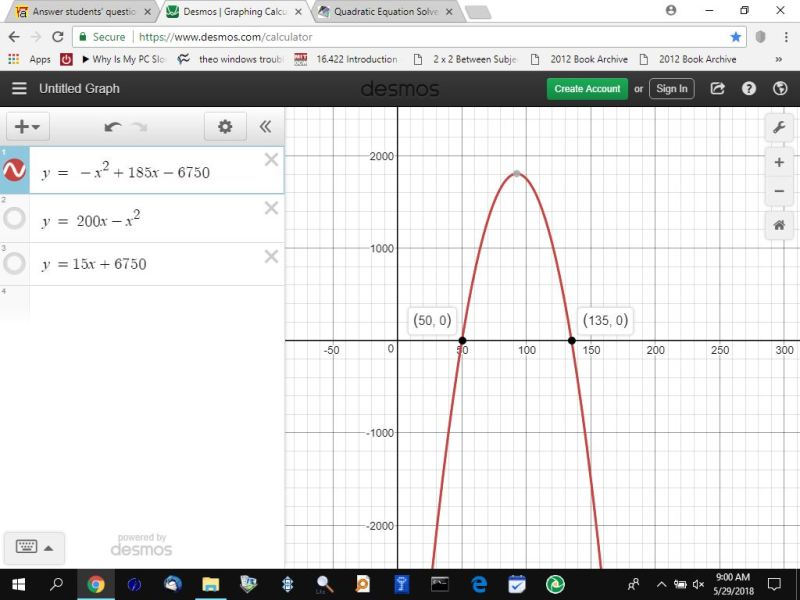
Task: Switch to the Quadratic Equation Solver tab
Action: pos(386,12)
